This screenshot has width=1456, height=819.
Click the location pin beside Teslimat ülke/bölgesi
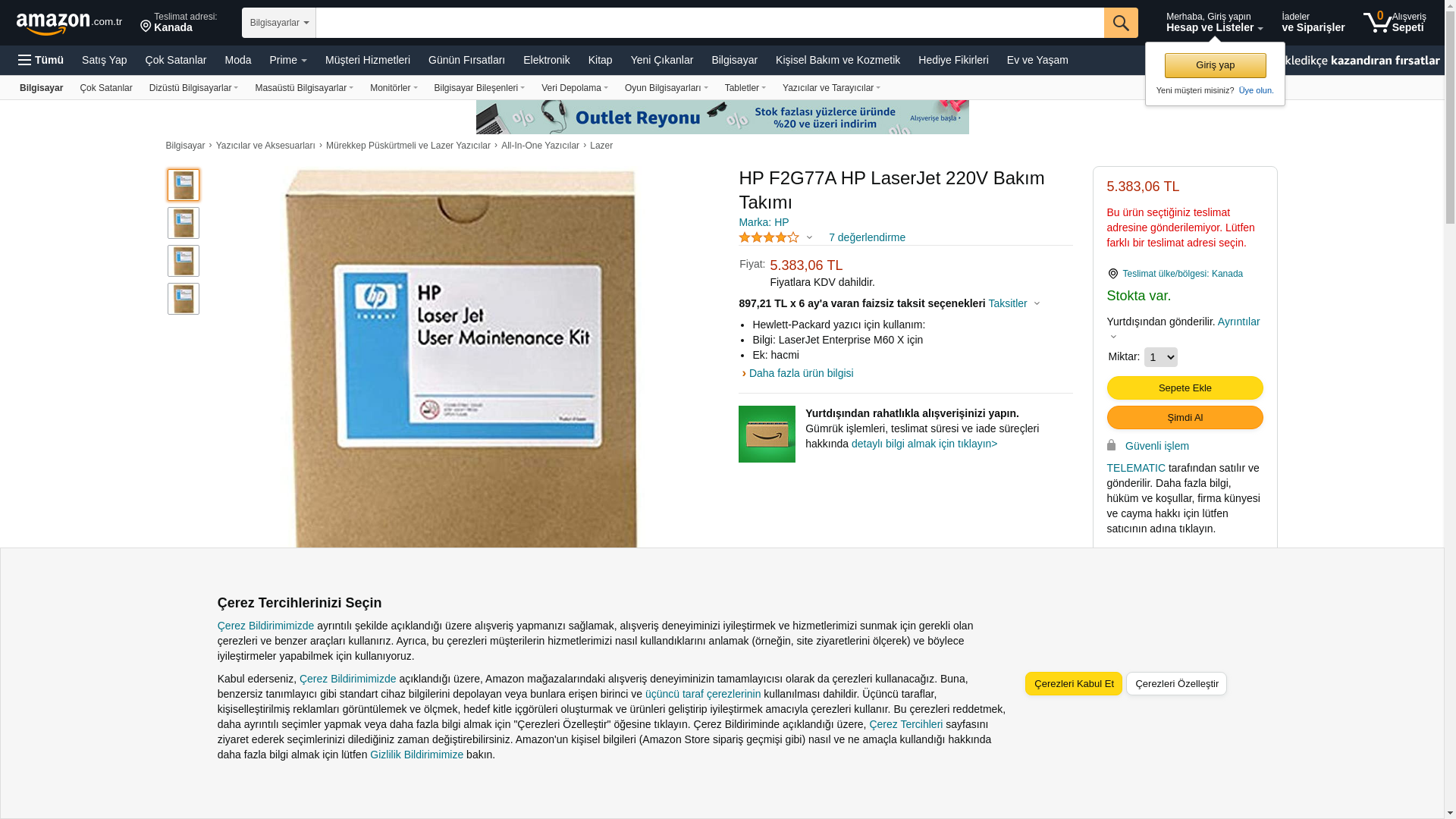tap(1112, 274)
